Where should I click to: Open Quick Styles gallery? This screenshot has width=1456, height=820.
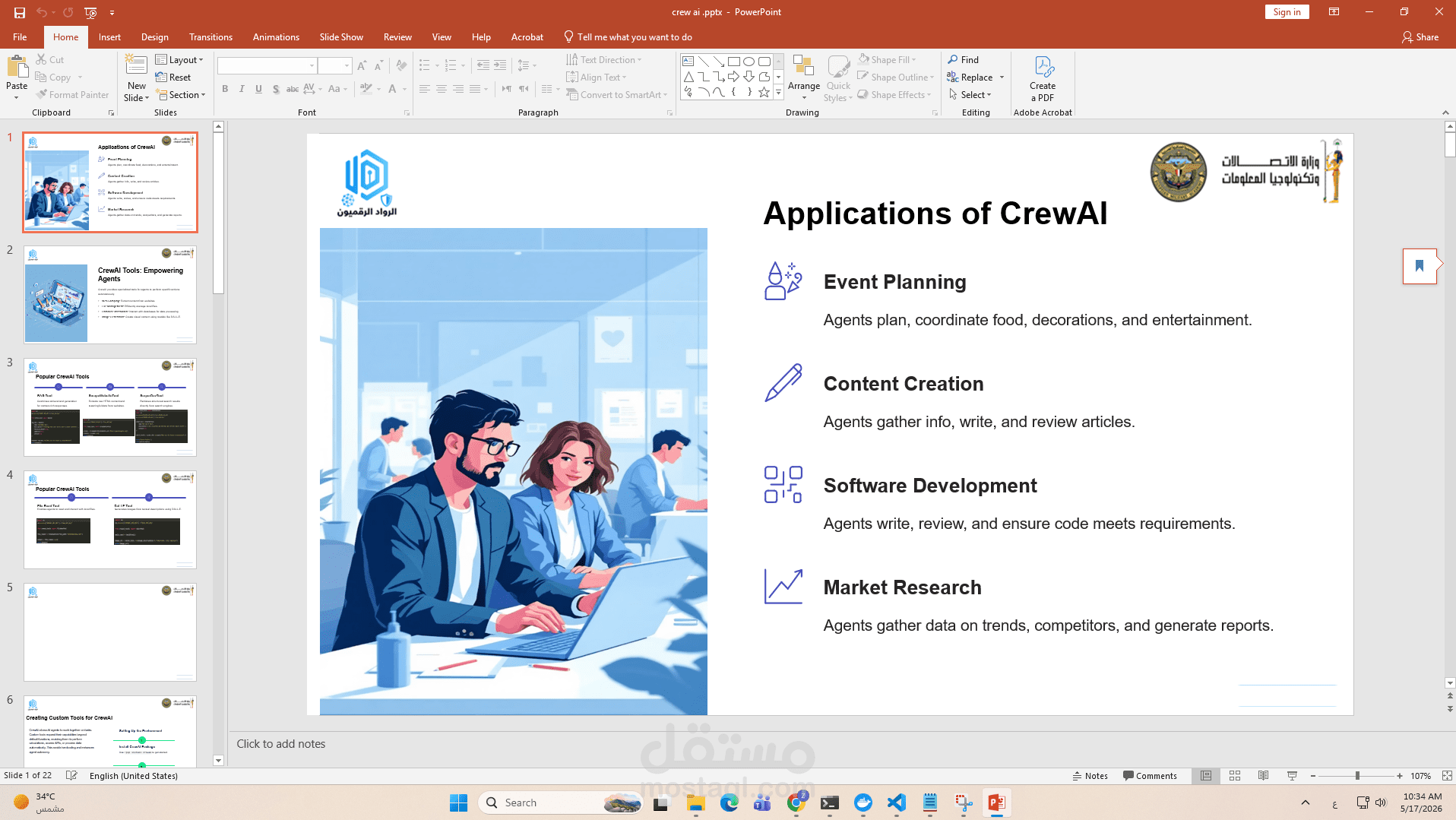click(x=838, y=78)
